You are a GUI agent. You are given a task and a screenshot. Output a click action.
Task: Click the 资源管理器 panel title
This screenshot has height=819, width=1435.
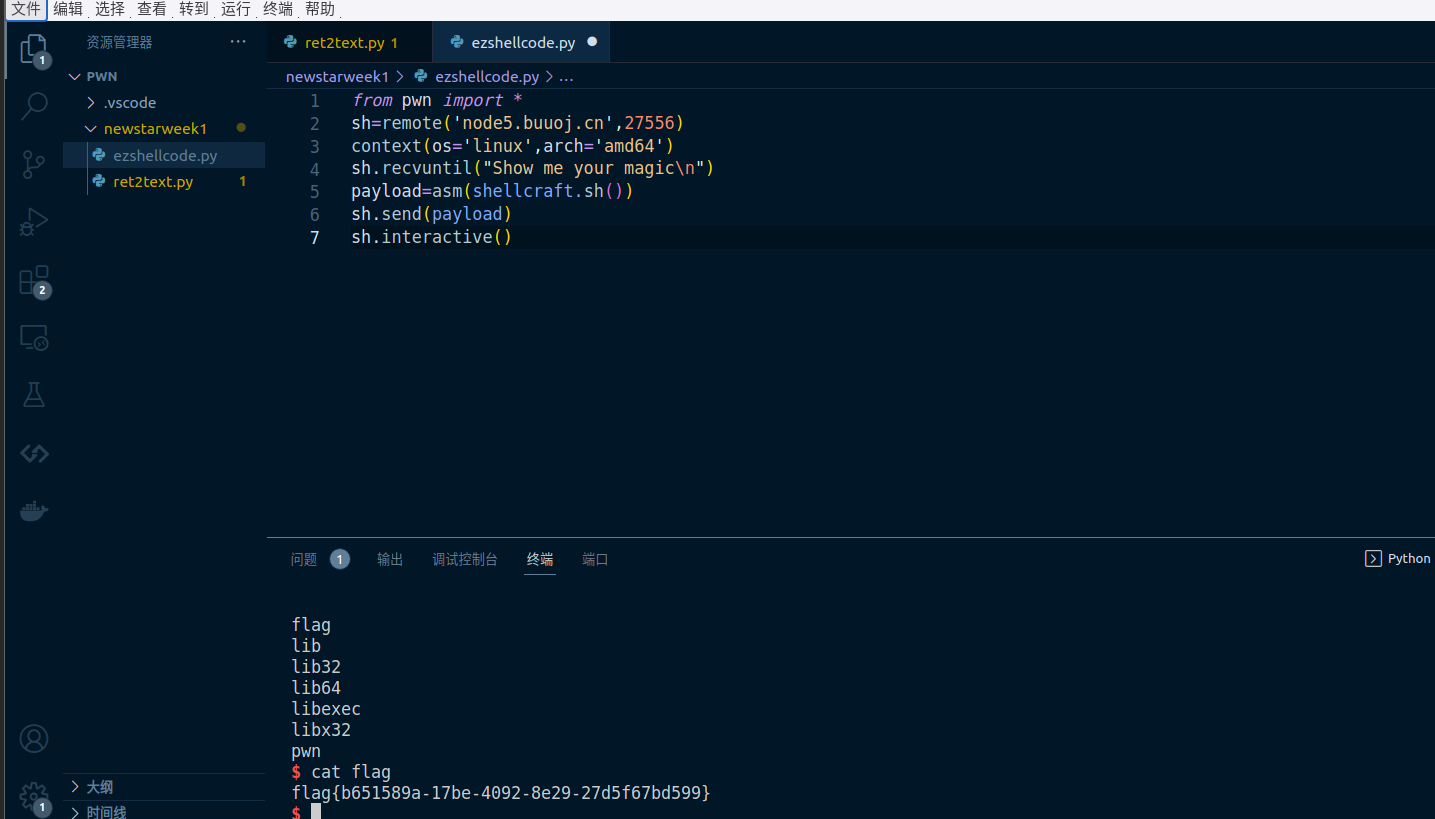coord(119,43)
